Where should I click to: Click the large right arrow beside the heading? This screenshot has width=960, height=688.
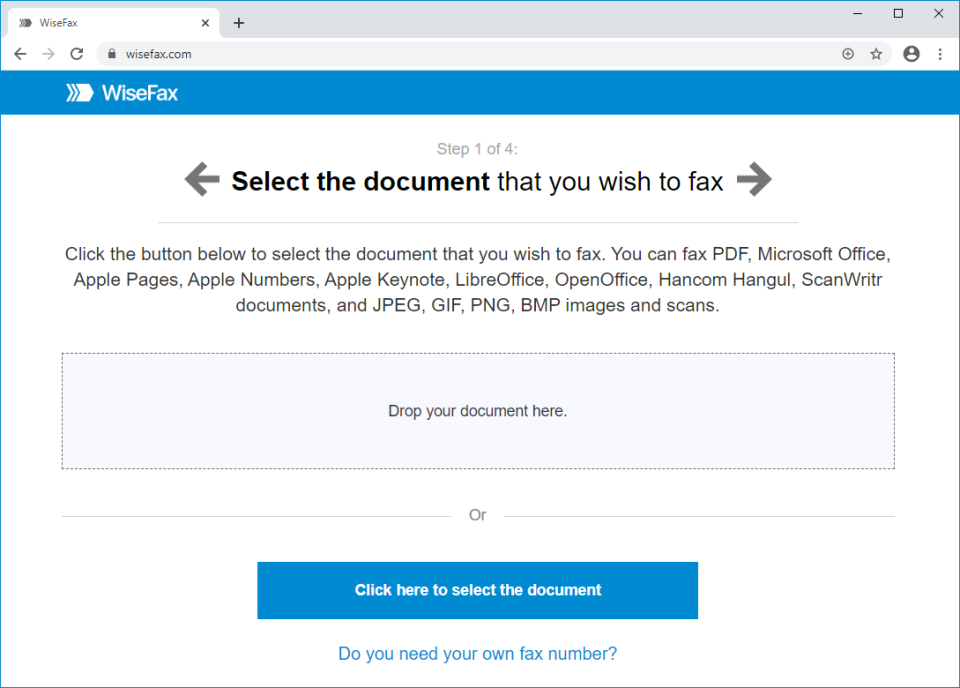(755, 178)
